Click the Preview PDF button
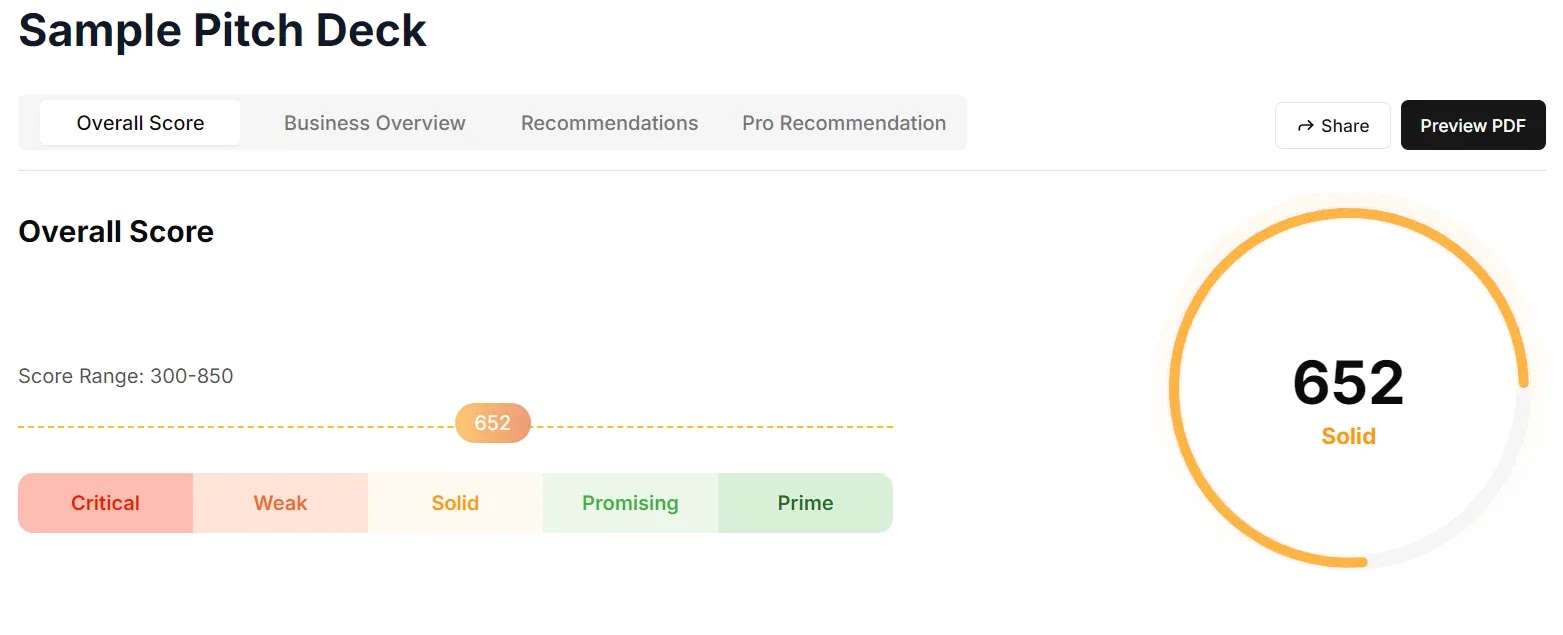The image size is (1563, 635). coord(1472,126)
